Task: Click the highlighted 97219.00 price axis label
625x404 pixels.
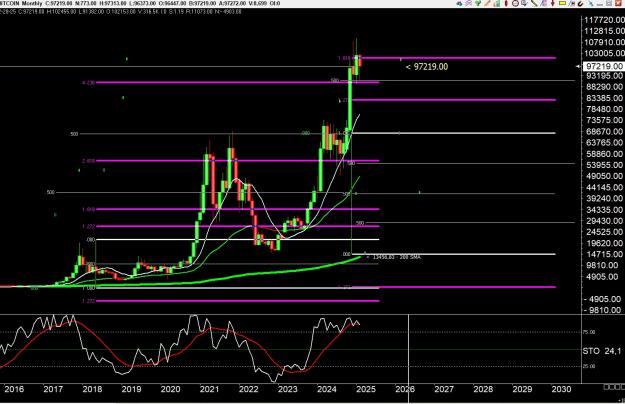Action: click(603, 66)
